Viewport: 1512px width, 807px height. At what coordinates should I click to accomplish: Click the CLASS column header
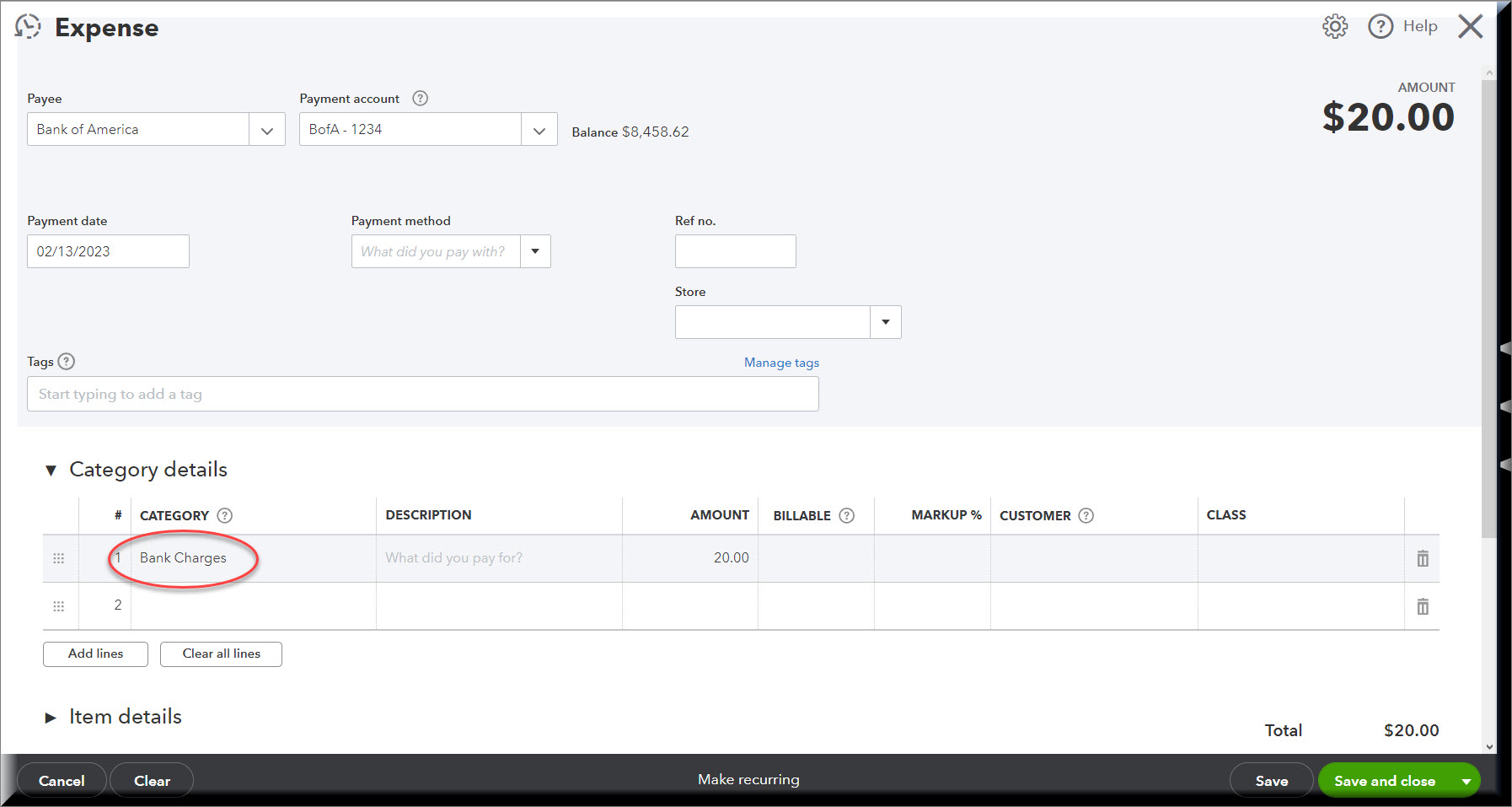click(x=1226, y=515)
